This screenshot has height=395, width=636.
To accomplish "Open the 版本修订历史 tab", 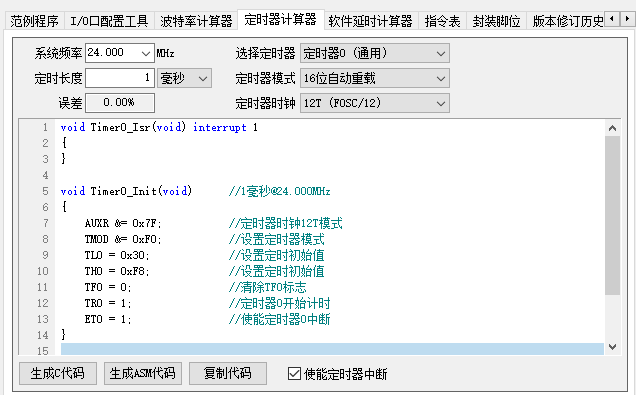I will 567,21.
